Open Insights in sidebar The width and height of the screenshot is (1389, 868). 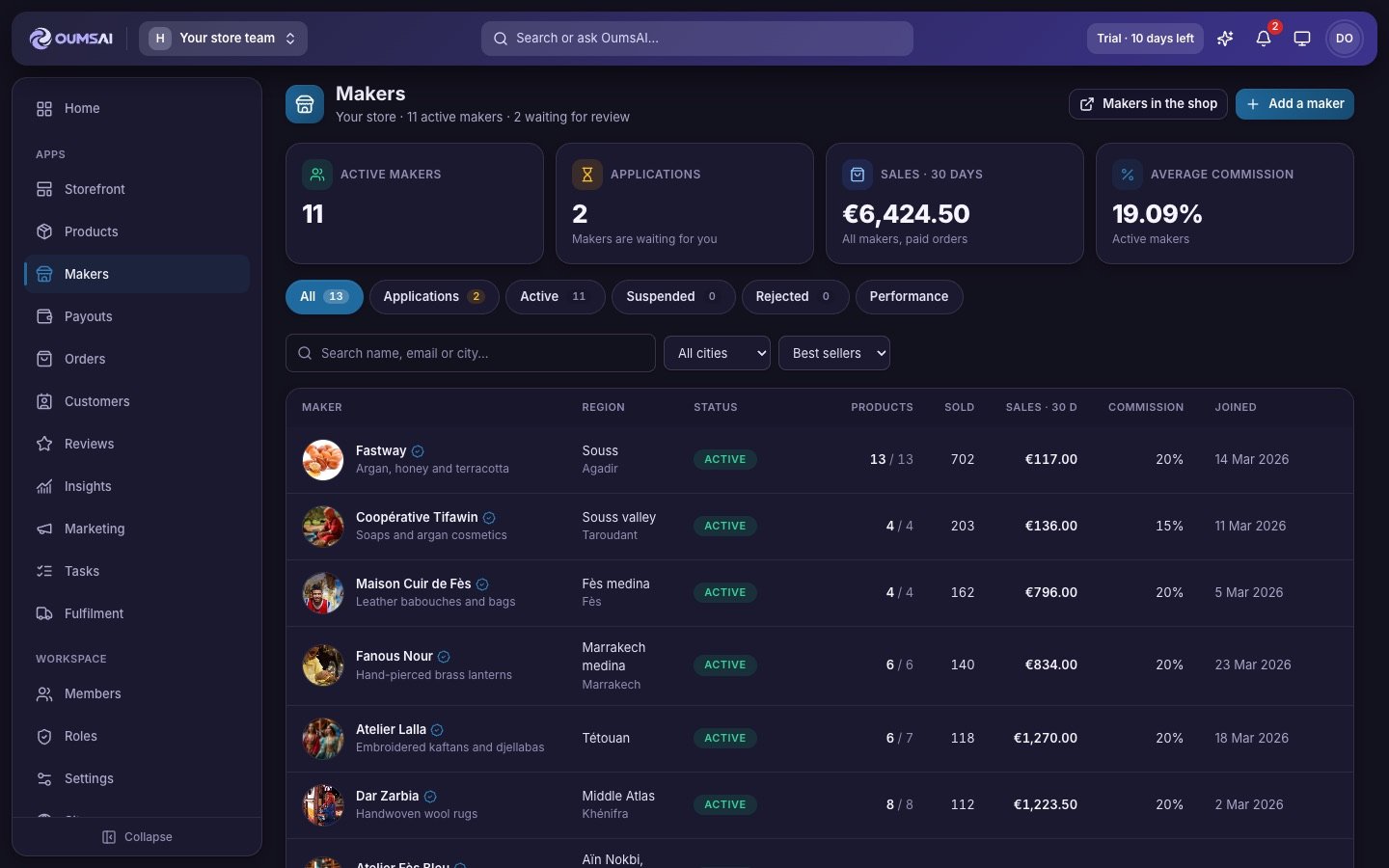[x=137, y=486]
